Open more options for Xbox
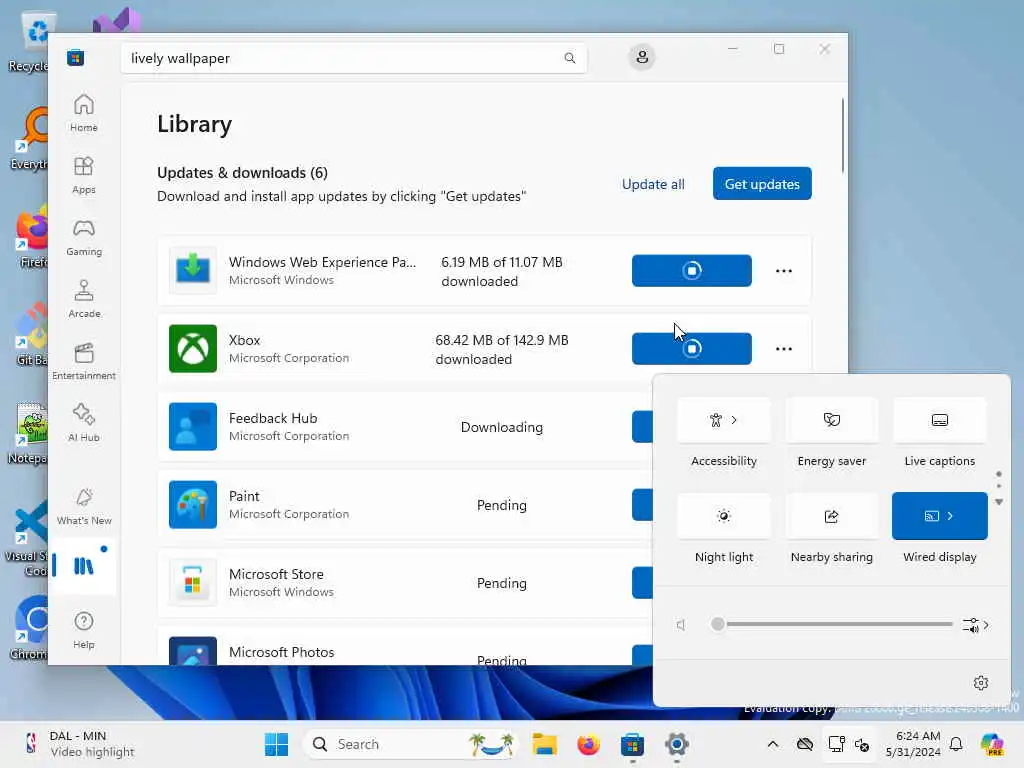1024x768 pixels. click(x=784, y=349)
